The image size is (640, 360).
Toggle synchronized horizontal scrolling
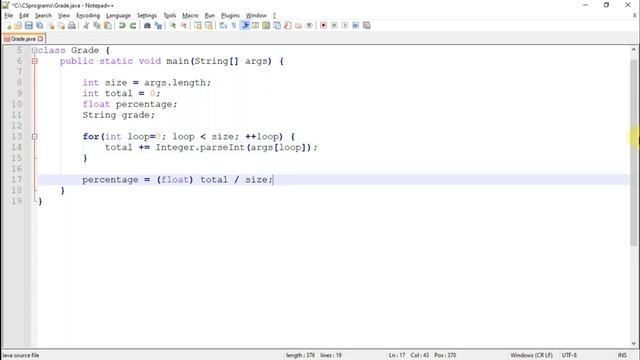point(209,25)
